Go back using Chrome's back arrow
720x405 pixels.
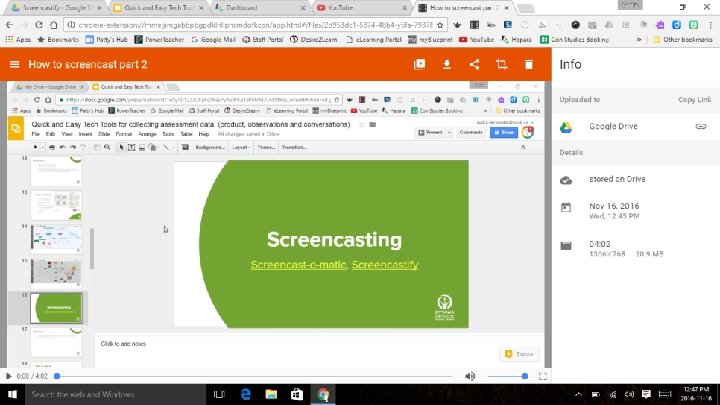(x=10, y=25)
